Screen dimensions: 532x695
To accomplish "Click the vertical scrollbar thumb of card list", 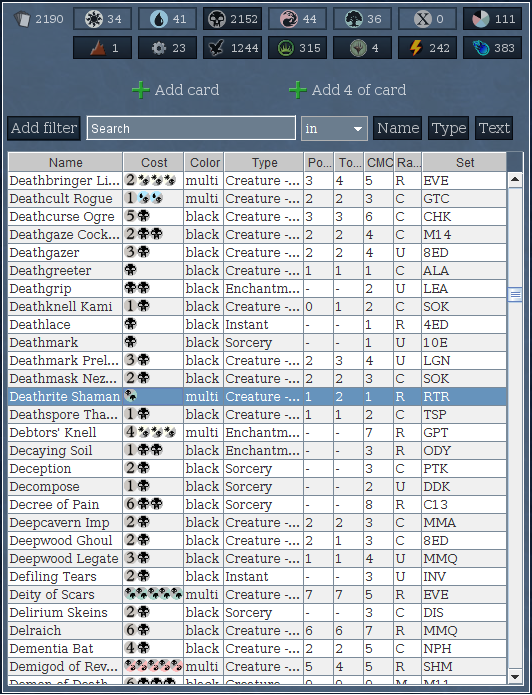I will (515, 295).
